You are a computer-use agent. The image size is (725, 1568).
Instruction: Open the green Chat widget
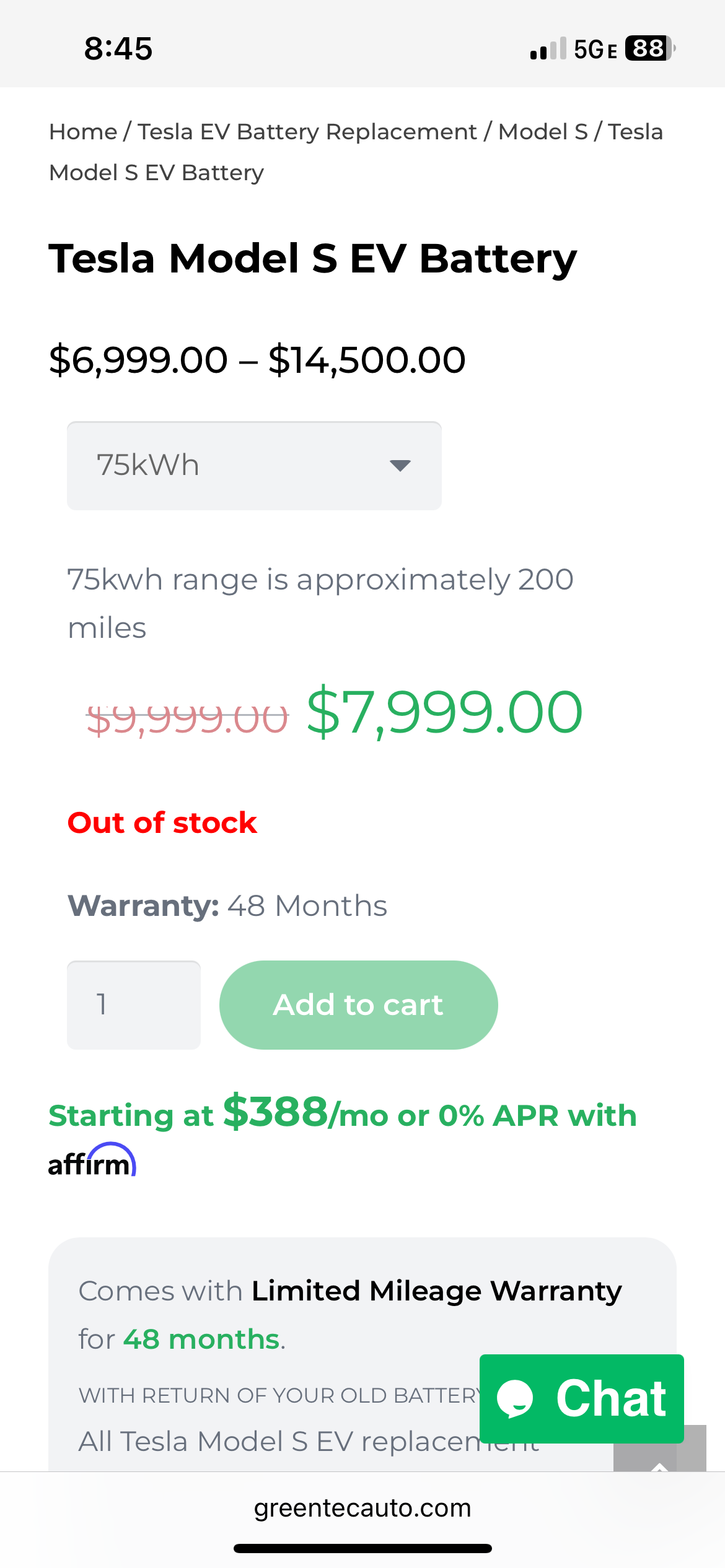(x=581, y=1398)
